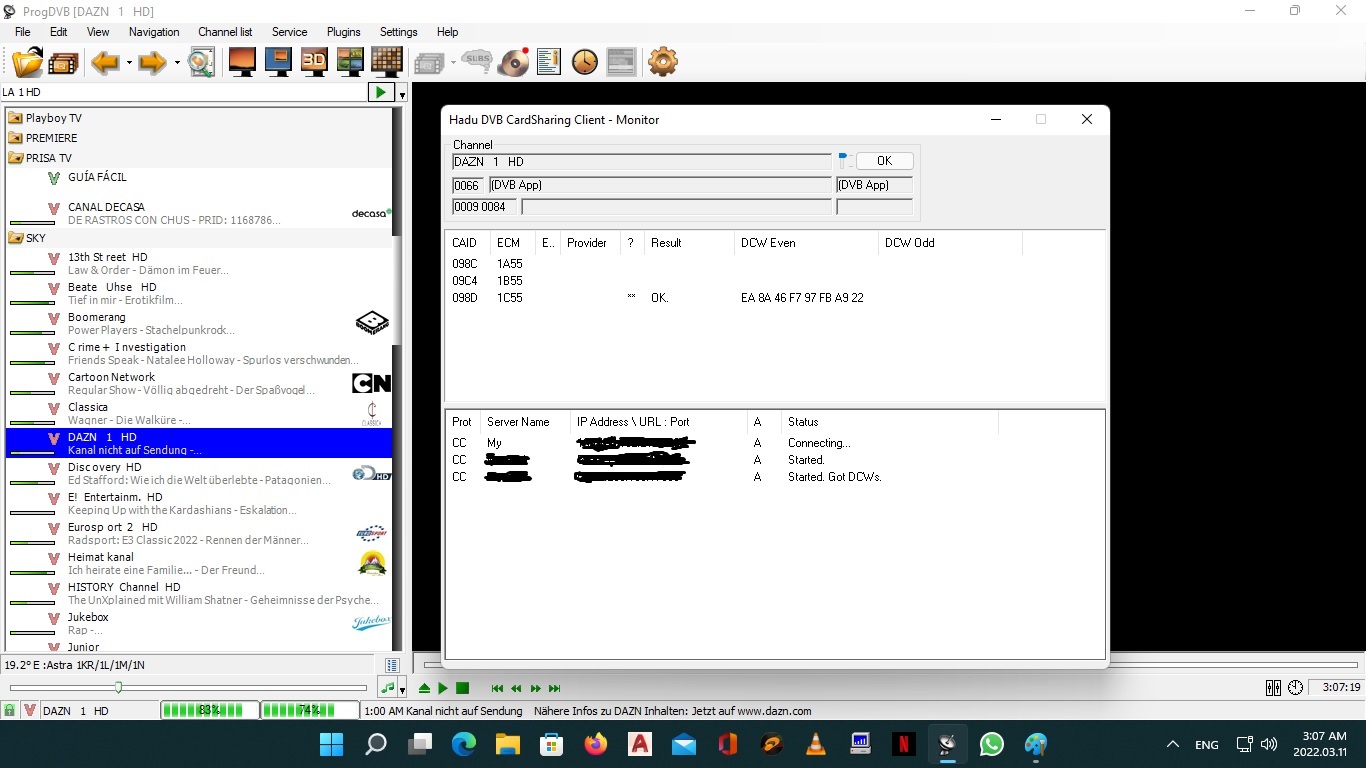The image size is (1366, 768).
Task: Switch to 3D display mode icon
Action: coord(314,62)
